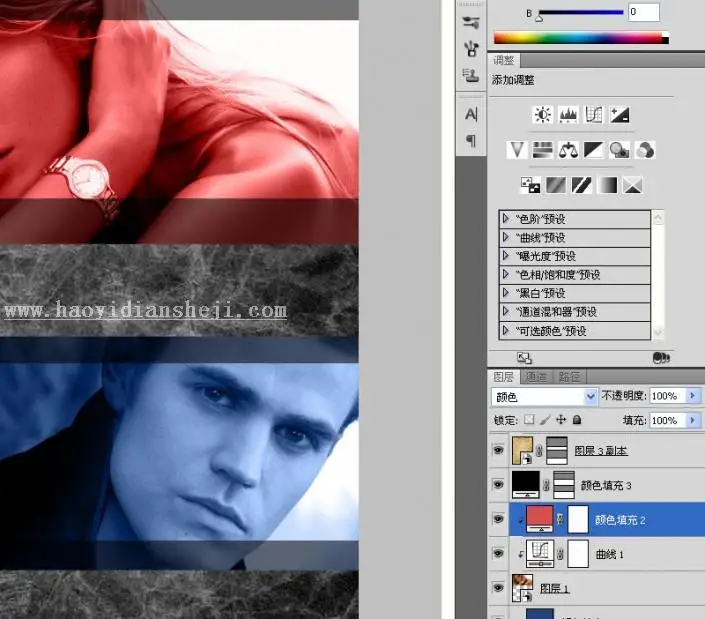Hide the 颜色填充 3 layer

(x=498, y=485)
